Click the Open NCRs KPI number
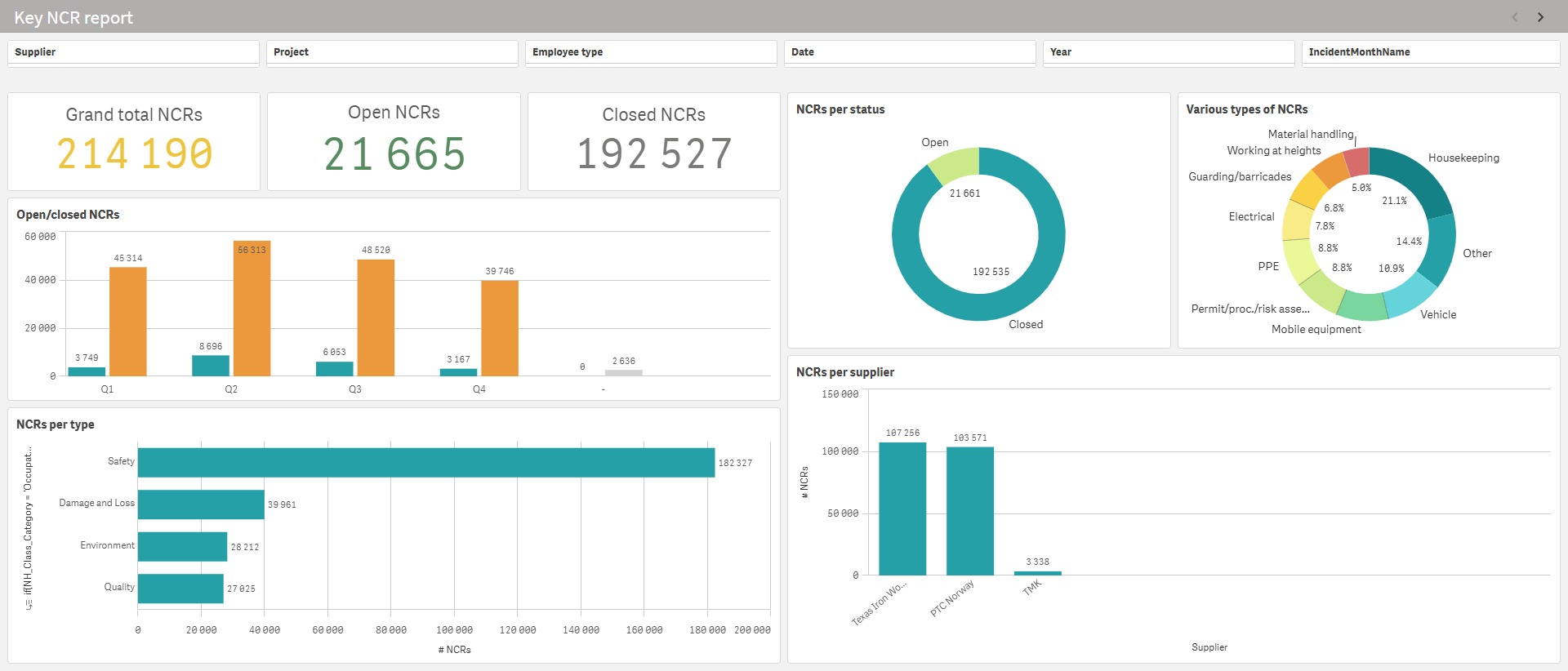 point(394,154)
